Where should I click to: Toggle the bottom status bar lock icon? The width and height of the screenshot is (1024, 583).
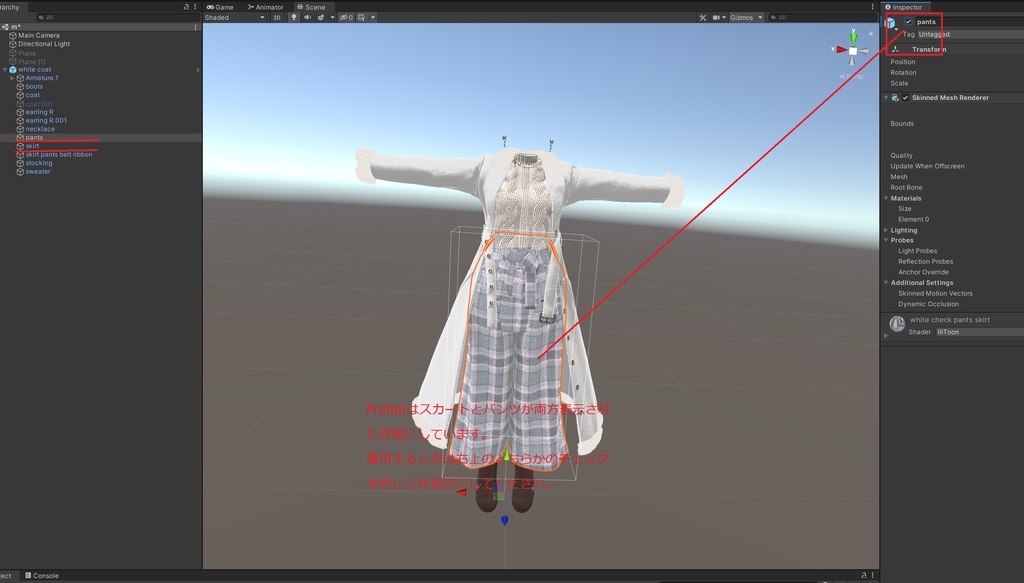click(x=863, y=575)
